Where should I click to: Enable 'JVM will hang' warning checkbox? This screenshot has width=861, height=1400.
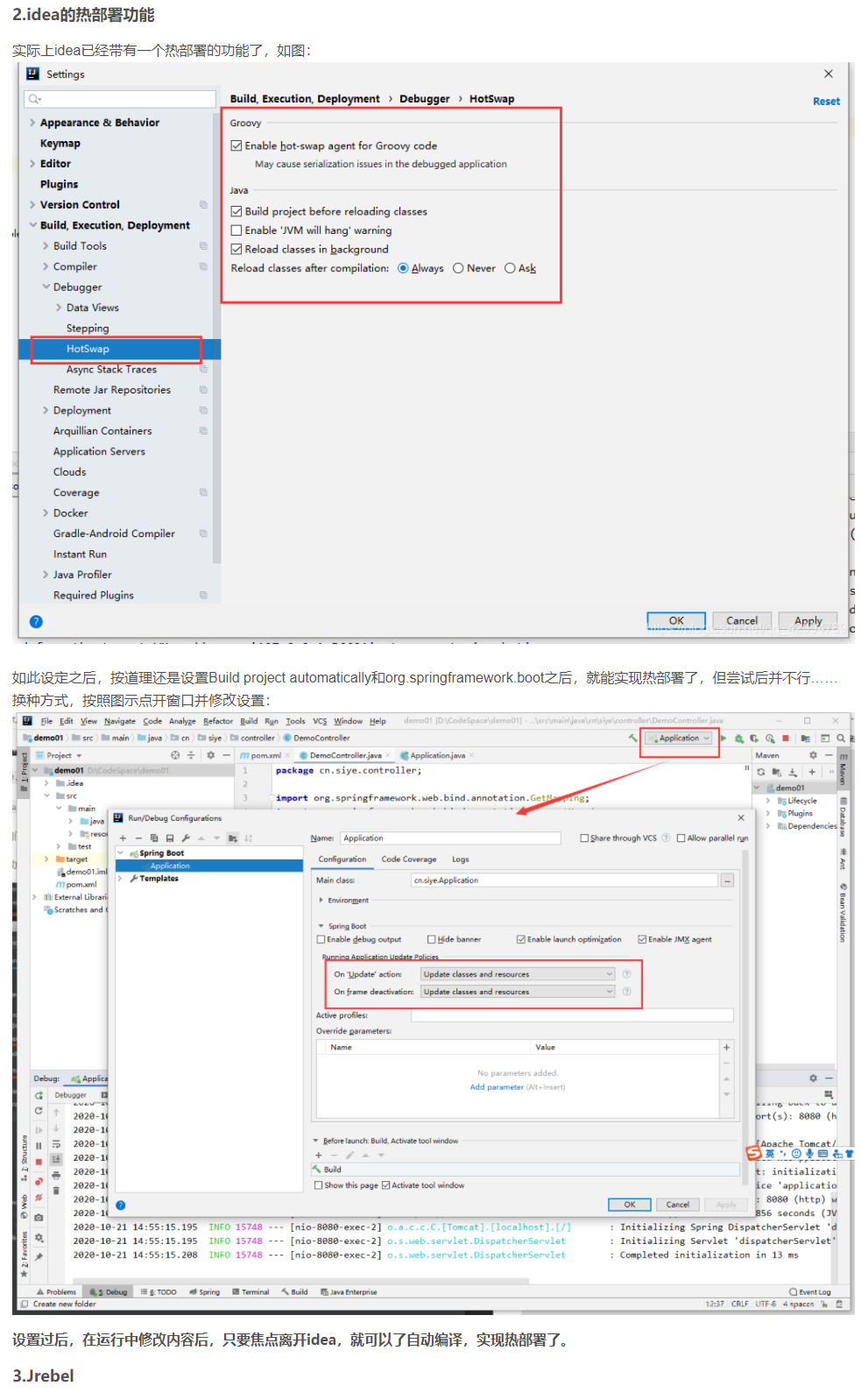pos(236,230)
